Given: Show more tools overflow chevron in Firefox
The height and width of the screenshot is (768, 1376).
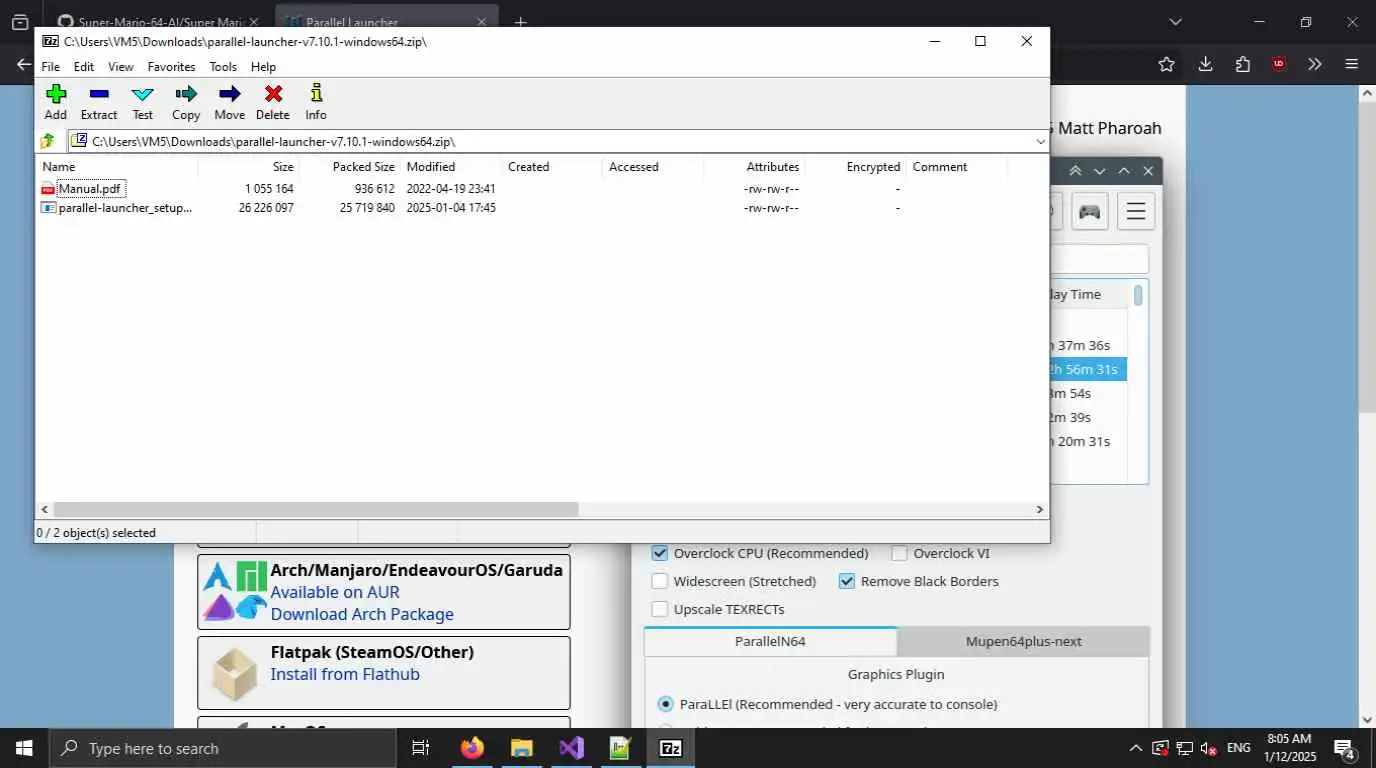Looking at the screenshot, I should [x=1315, y=64].
